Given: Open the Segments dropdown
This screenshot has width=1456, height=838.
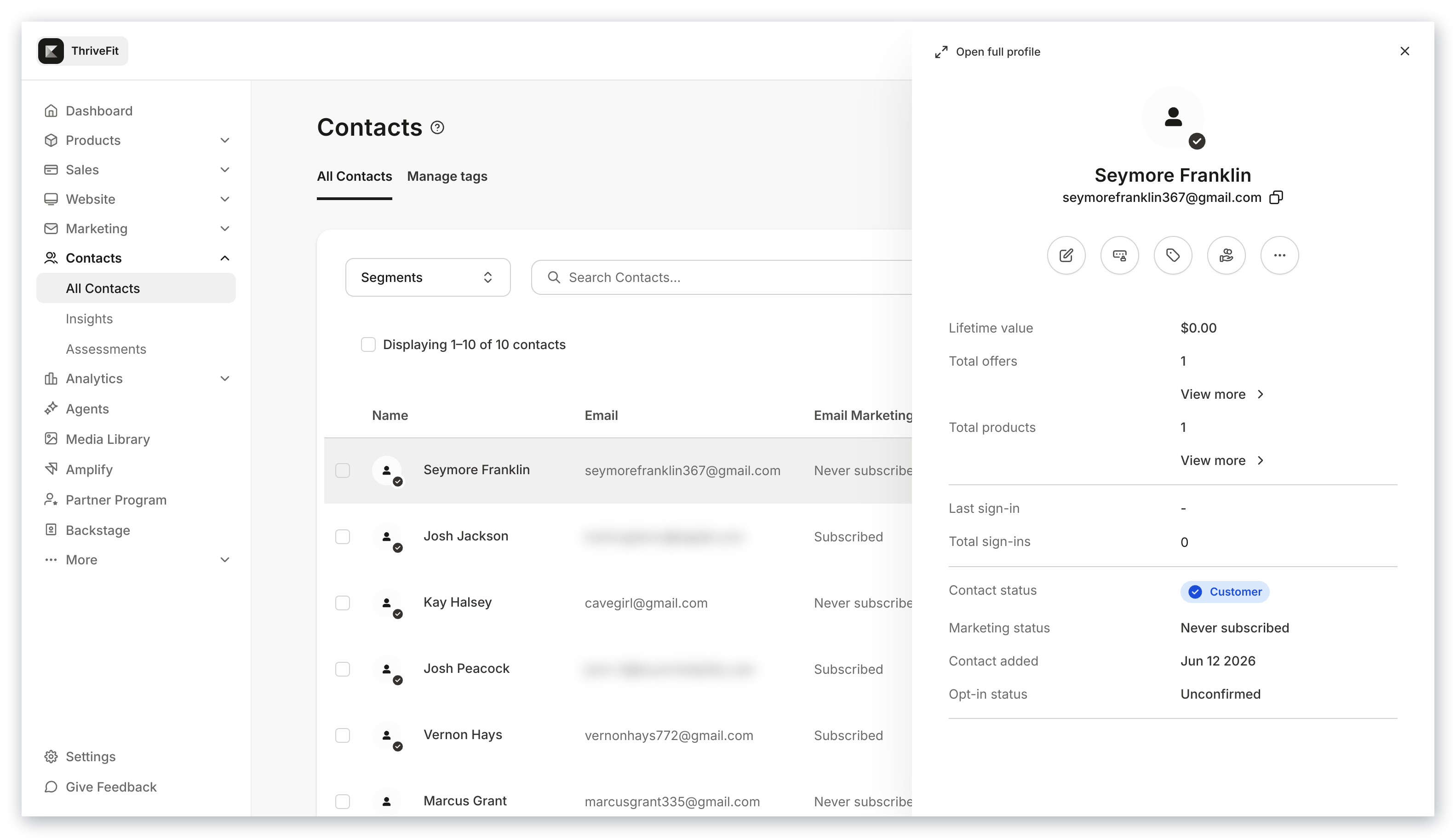Looking at the screenshot, I should click(428, 277).
